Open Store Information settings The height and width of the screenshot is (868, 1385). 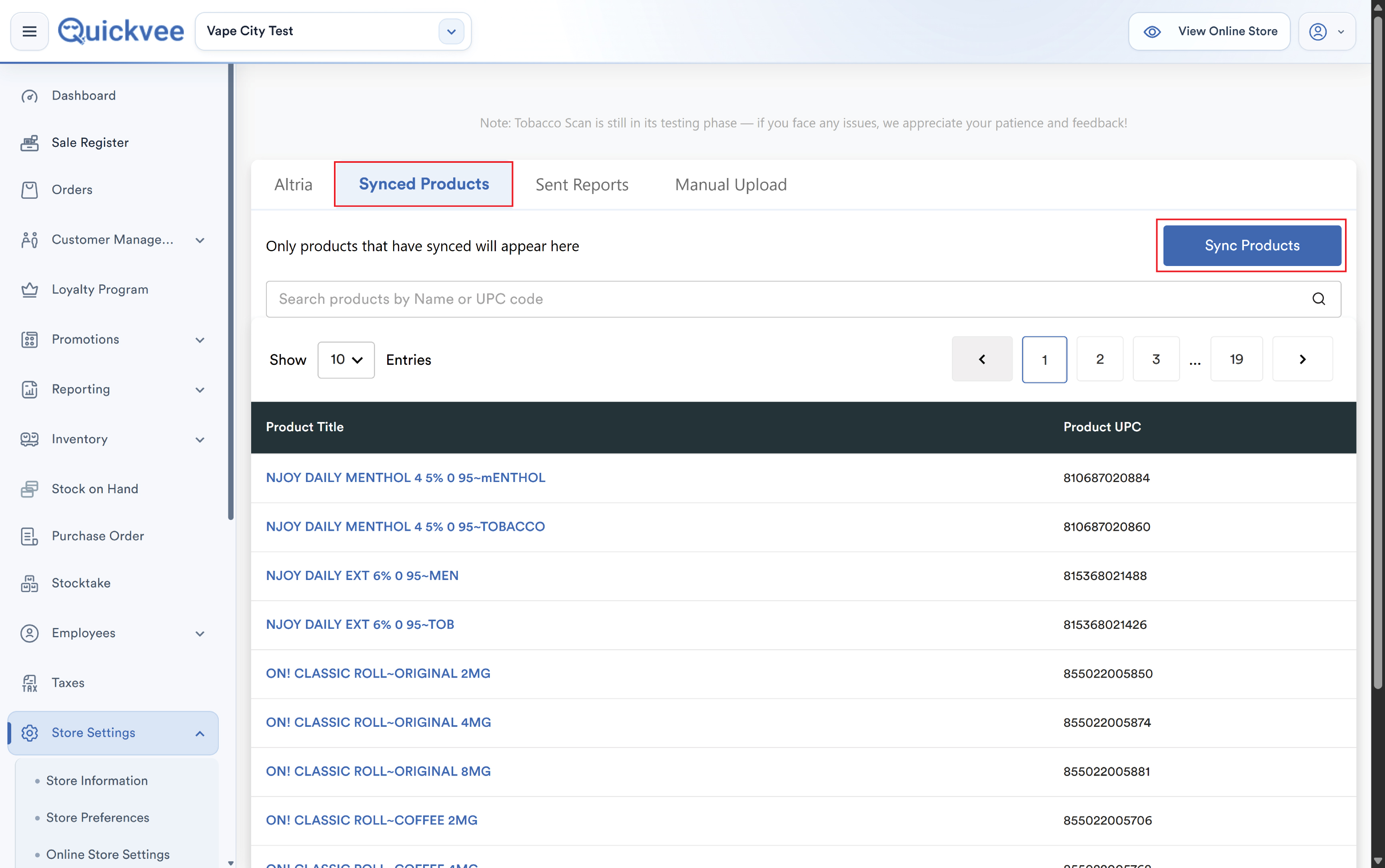97,781
